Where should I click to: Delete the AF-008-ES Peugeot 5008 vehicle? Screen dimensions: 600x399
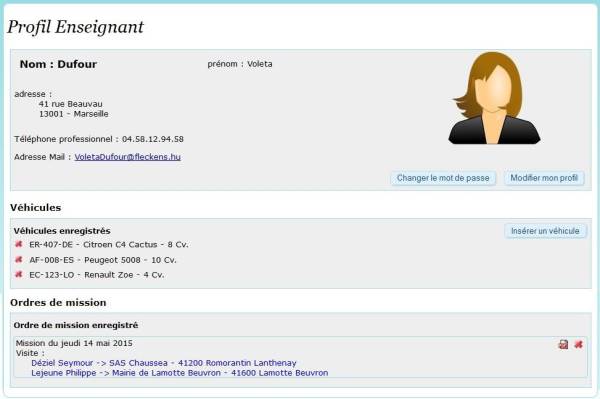[x=18, y=259]
